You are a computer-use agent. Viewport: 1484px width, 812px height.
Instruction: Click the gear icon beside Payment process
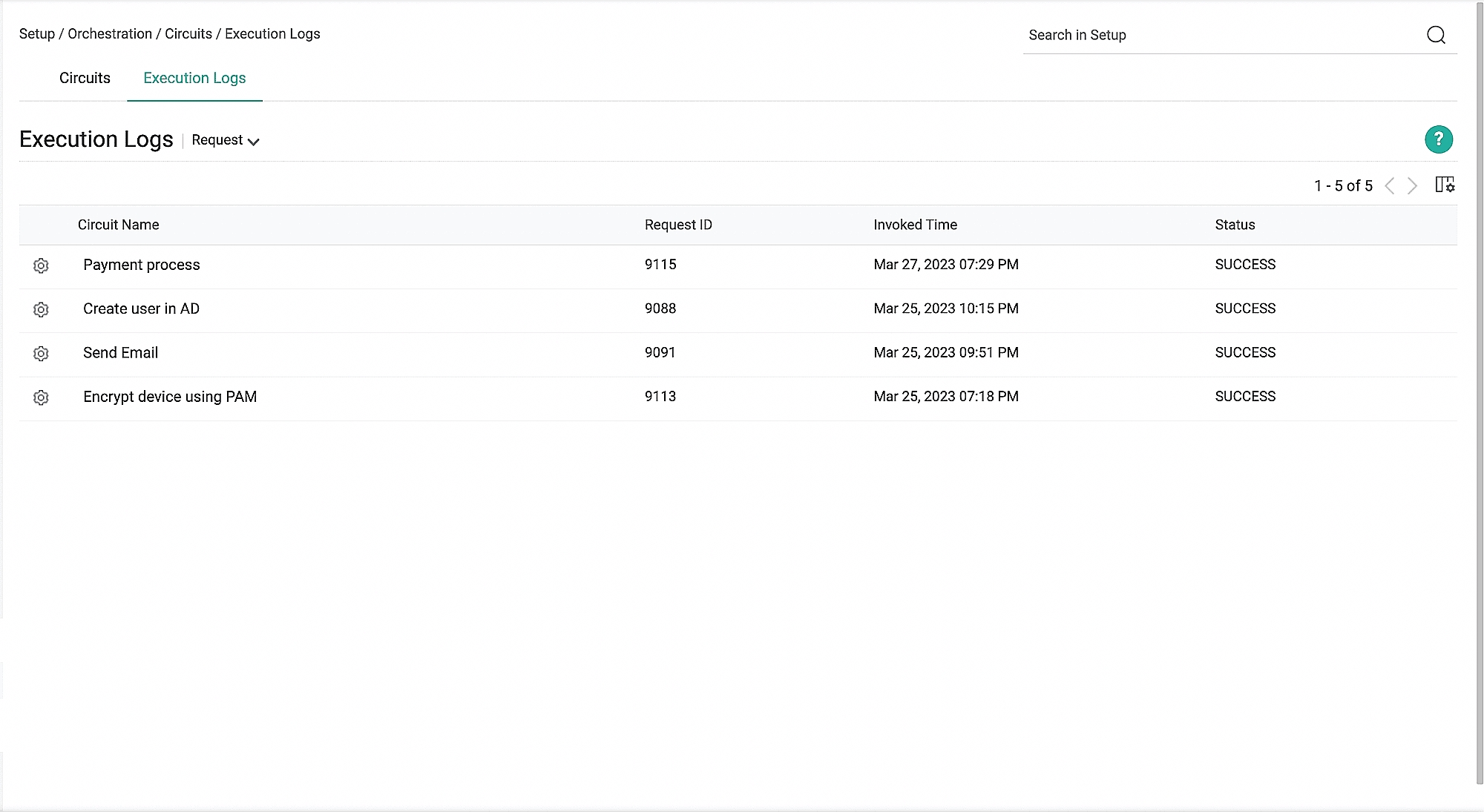tap(41, 265)
